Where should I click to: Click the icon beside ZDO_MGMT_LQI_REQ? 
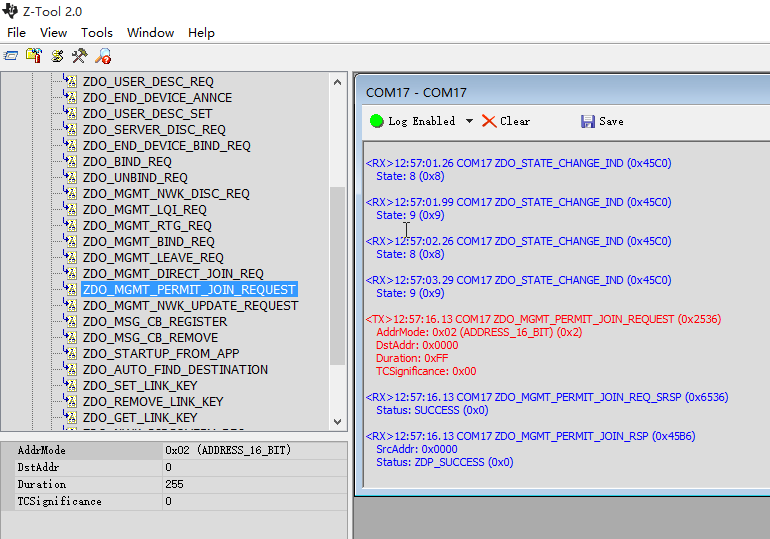pos(71,209)
